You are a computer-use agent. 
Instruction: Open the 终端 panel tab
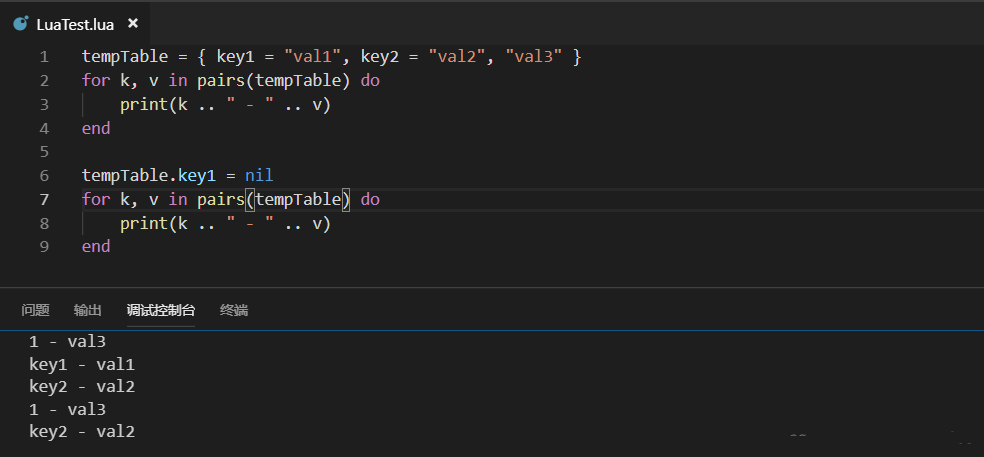tap(234, 310)
